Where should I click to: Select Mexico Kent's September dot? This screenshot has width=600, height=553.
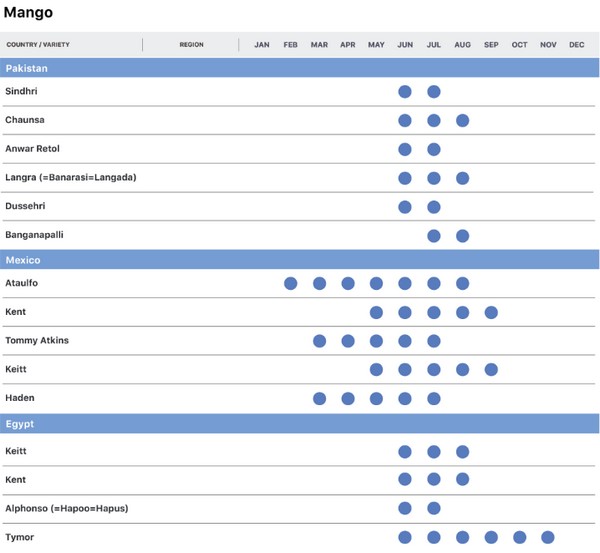click(x=491, y=313)
